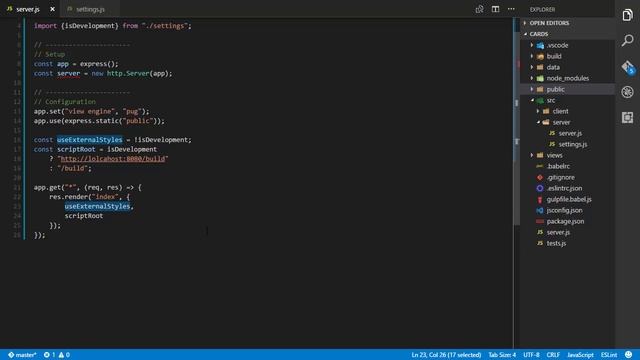Image resolution: width=640 pixels, height=360 pixels.
Task: Click the open changes icon in editor toolbar
Action: coord(479,9)
